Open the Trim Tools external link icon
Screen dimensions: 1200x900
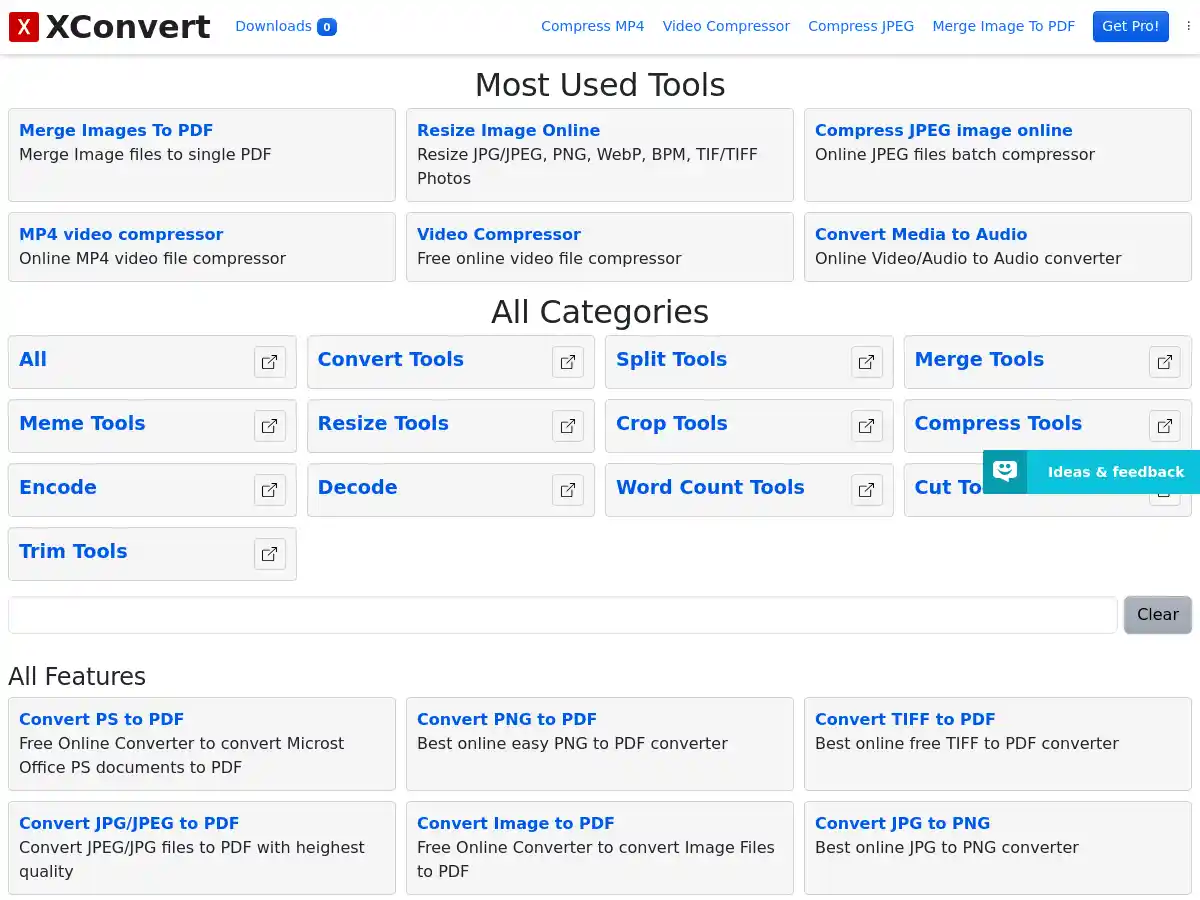269,554
